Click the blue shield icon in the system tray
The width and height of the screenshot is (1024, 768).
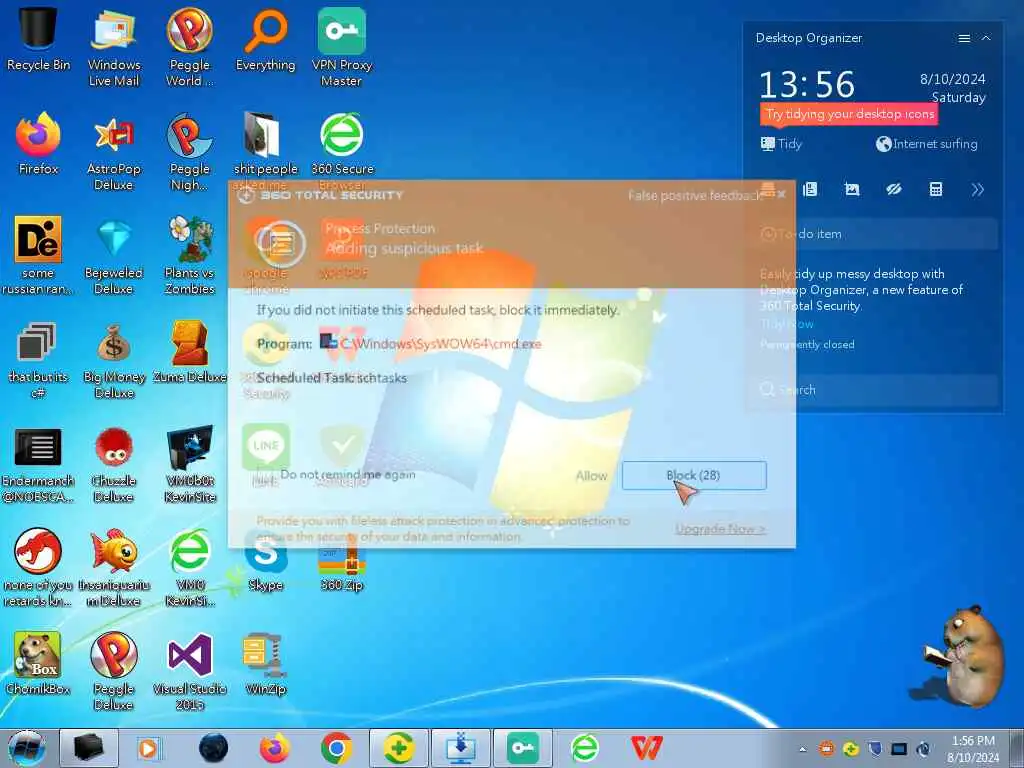pos(875,749)
